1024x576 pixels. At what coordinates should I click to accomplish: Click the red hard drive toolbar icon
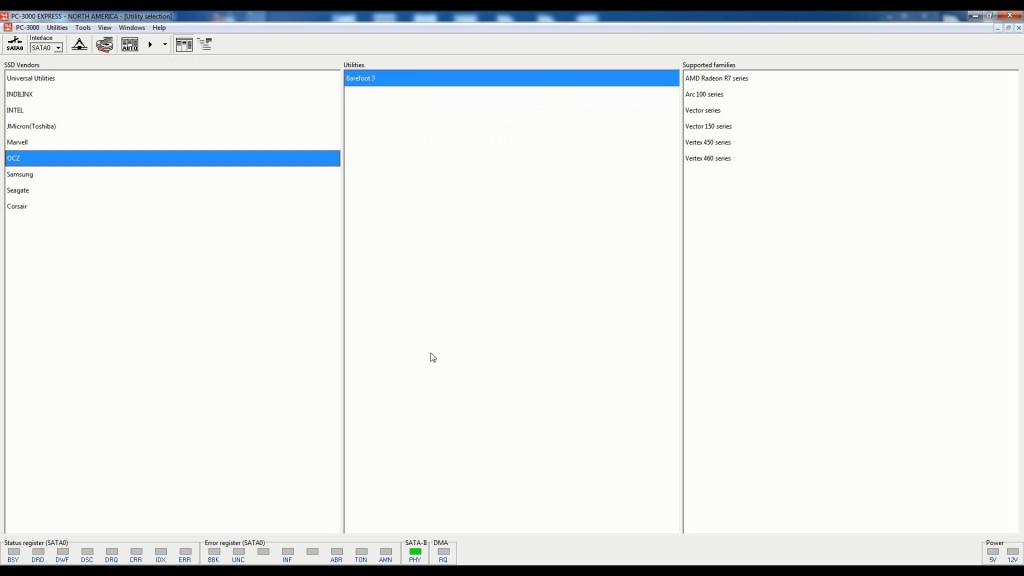click(x=105, y=44)
